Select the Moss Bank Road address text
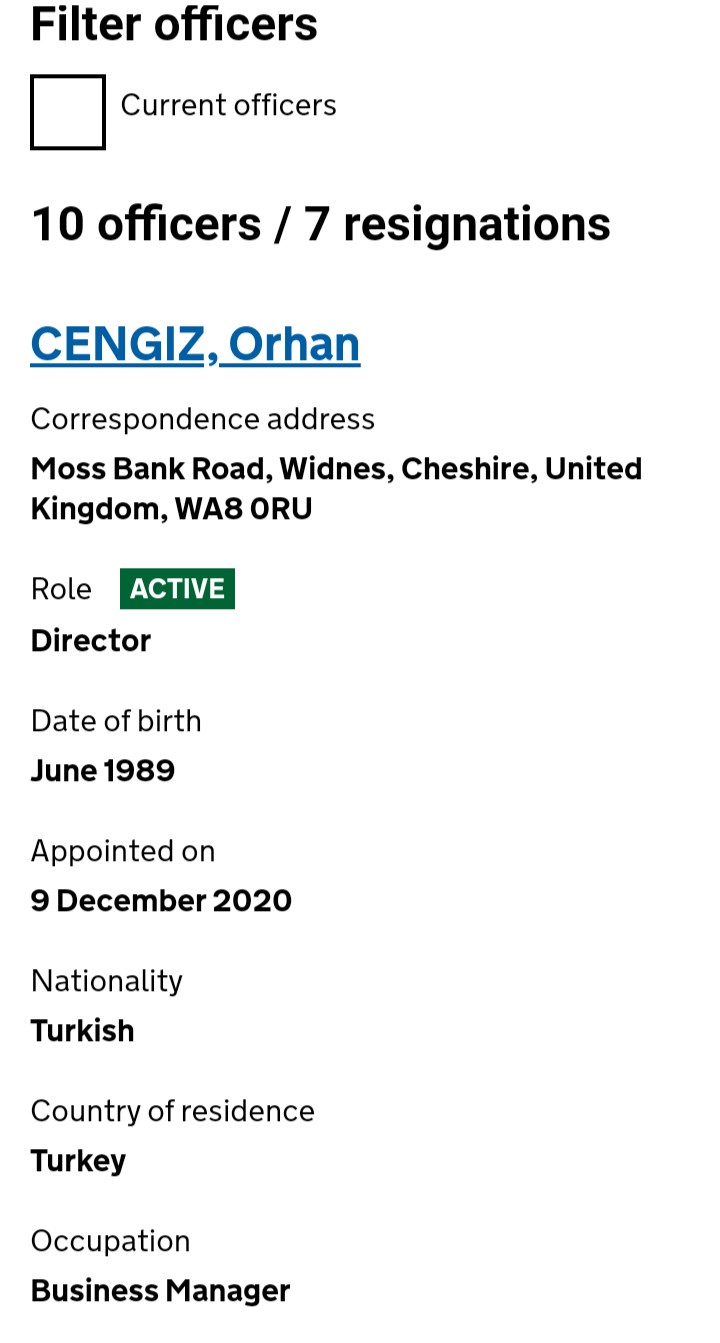Viewport: 720px width, 1343px height. coord(336,488)
